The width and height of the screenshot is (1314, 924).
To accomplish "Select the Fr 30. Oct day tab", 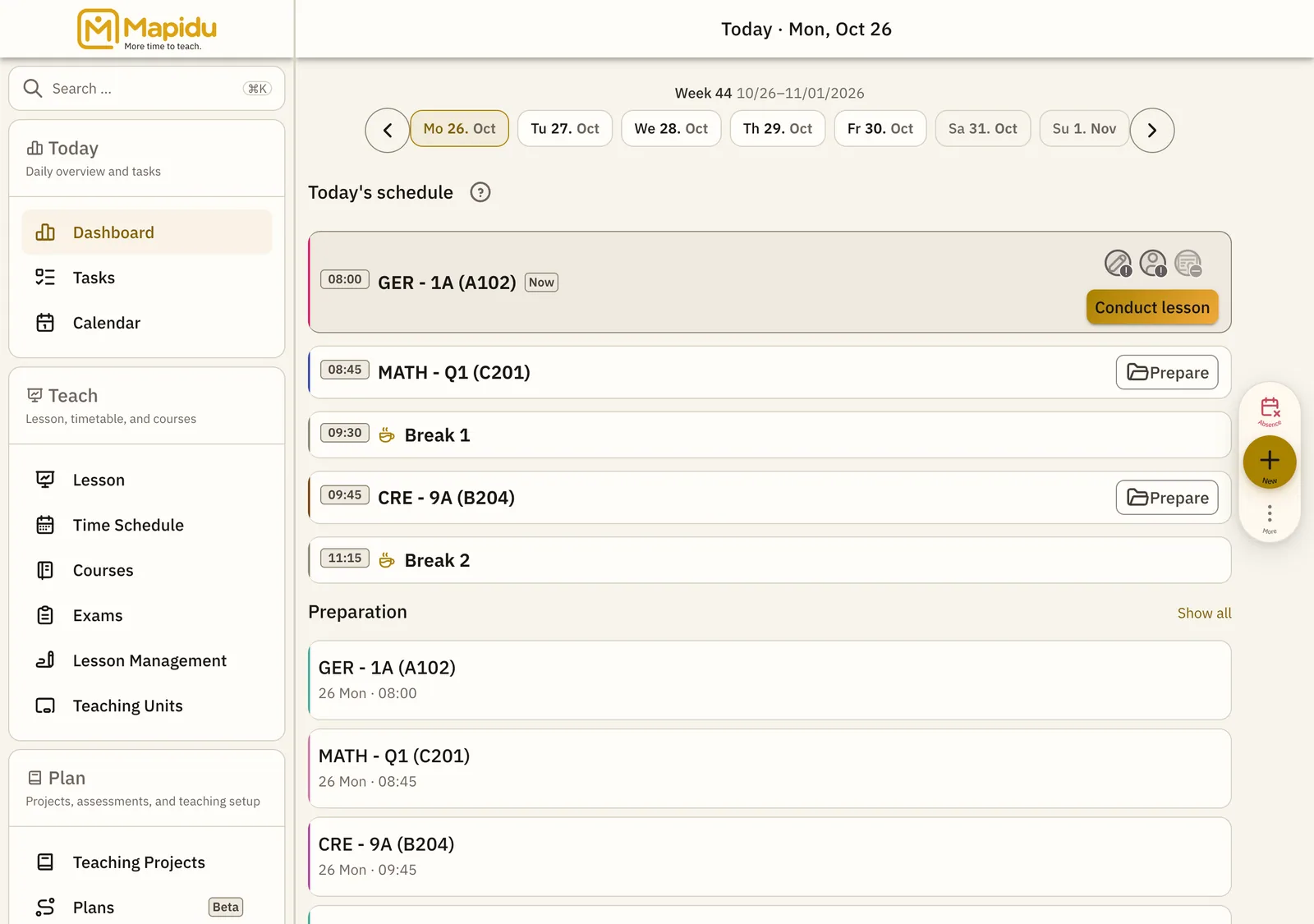I will 880,129.
